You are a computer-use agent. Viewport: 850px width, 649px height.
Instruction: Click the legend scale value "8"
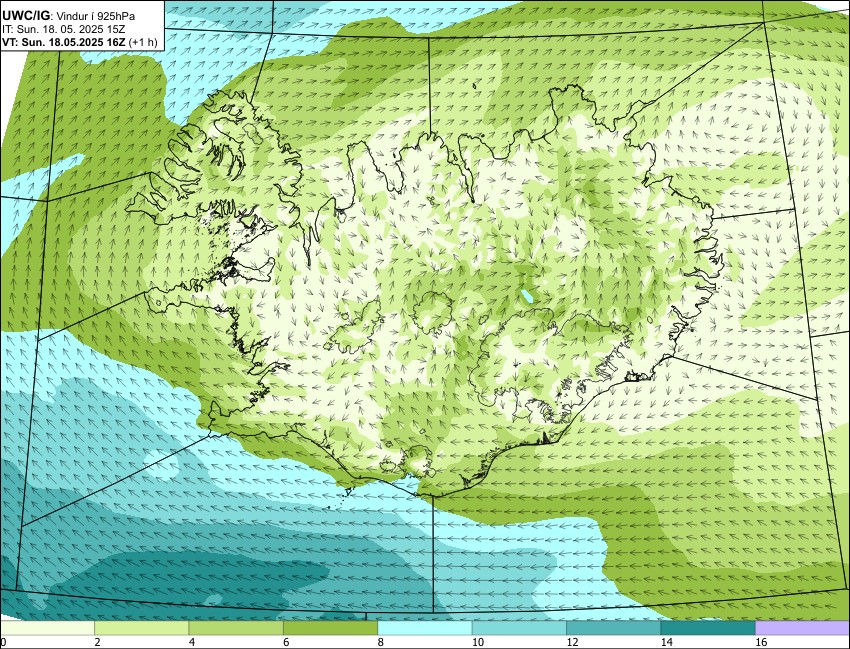(x=381, y=642)
